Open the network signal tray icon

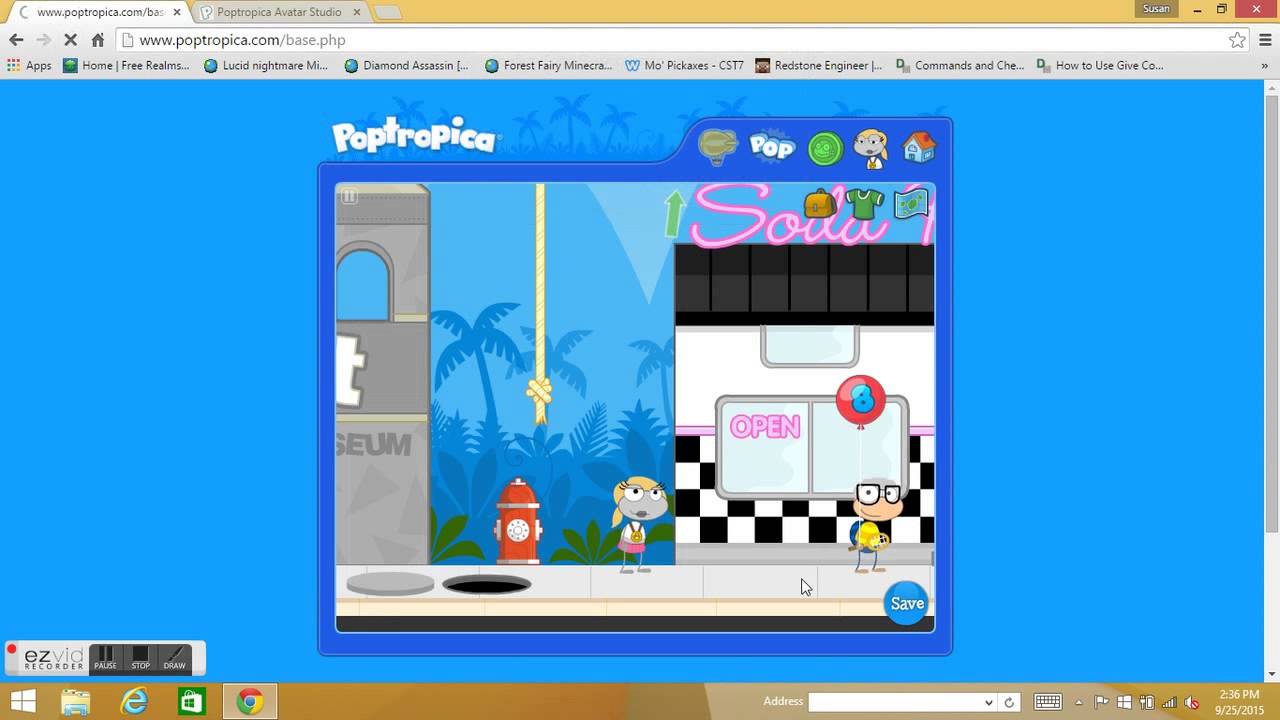pos(1169,702)
